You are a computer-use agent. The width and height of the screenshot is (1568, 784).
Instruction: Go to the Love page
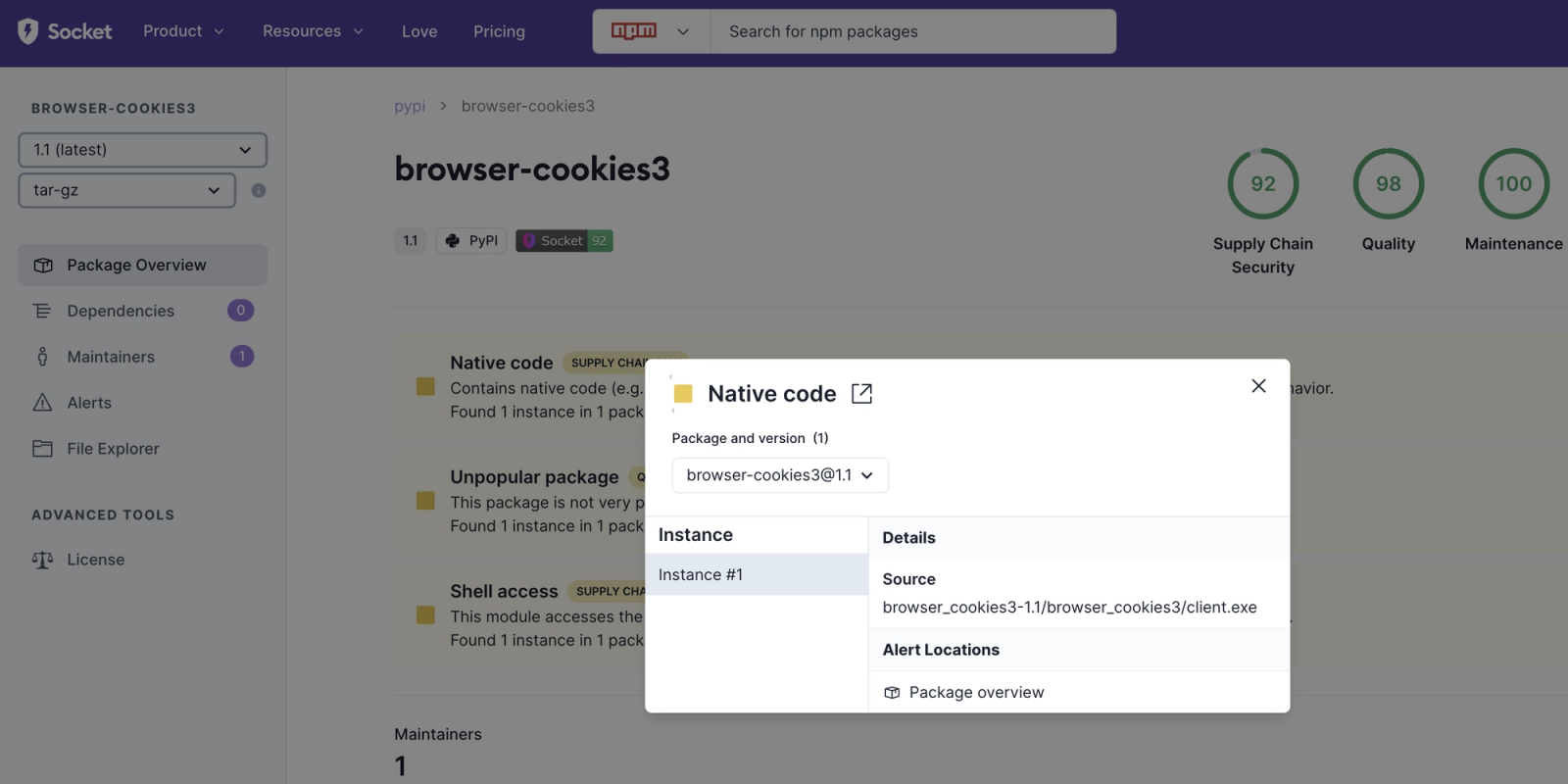419,31
